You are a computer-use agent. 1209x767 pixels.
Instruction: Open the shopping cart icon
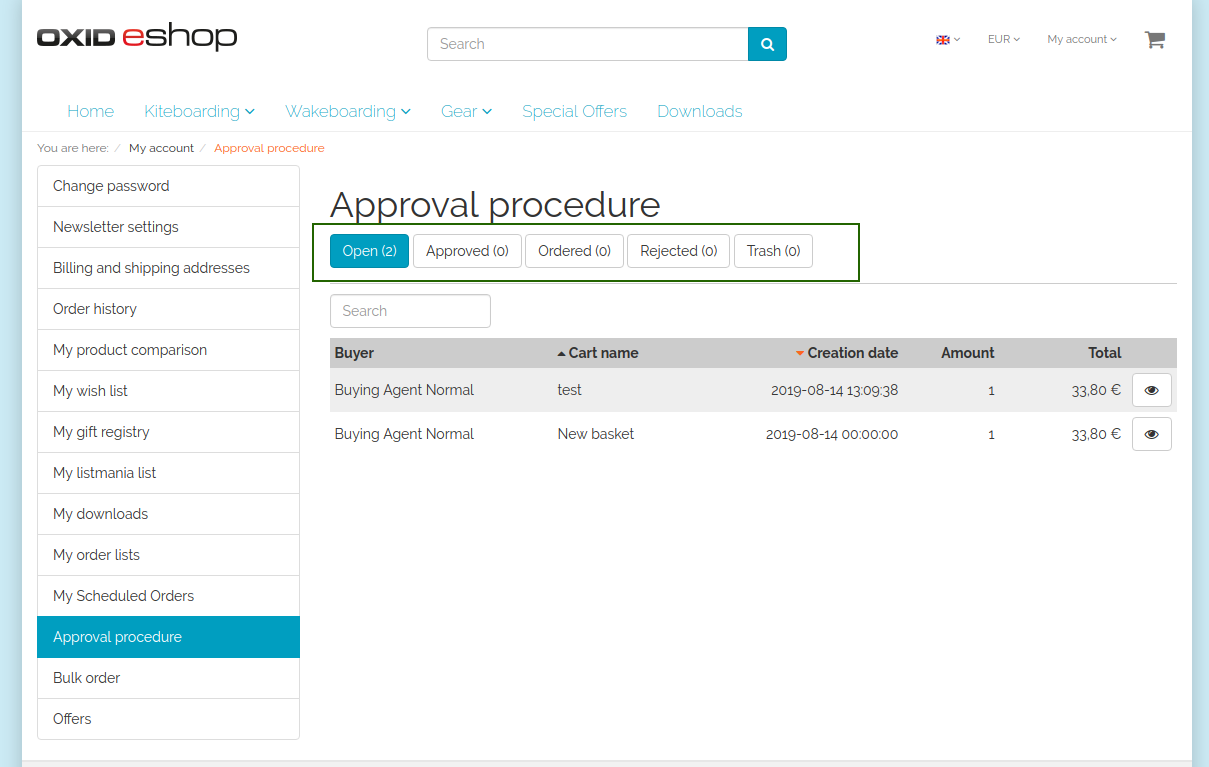[x=1155, y=40]
